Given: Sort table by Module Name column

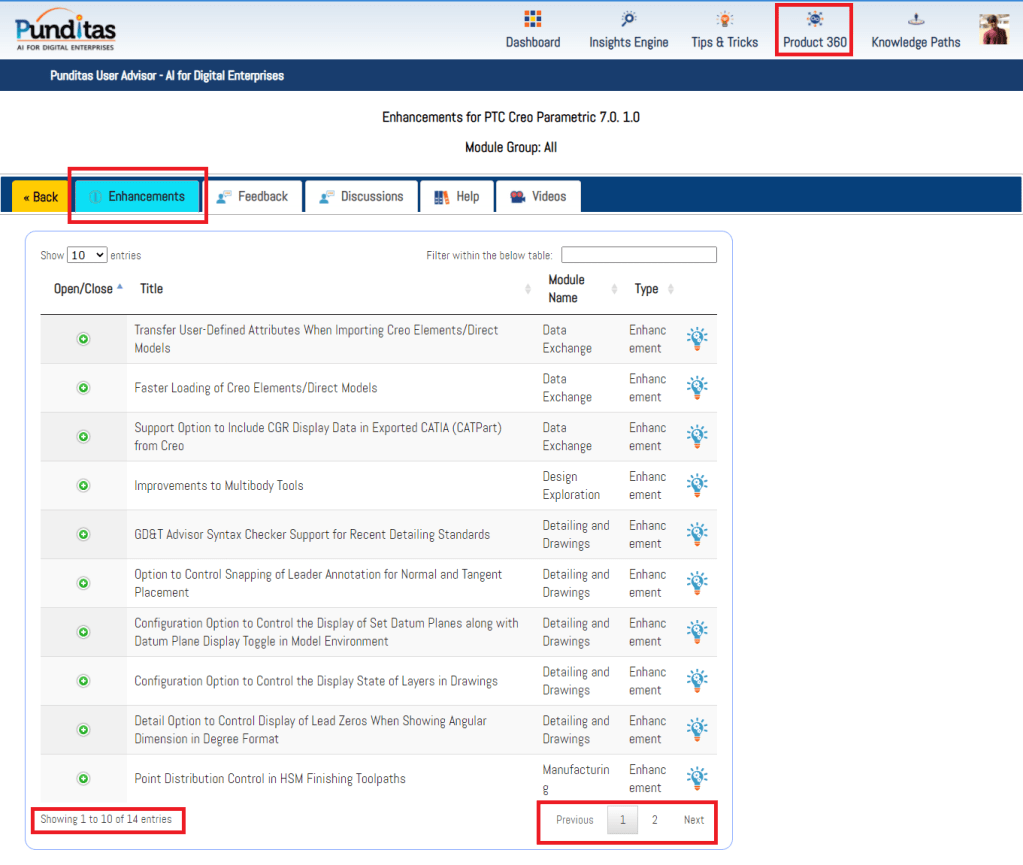Looking at the screenshot, I should coord(567,289).
